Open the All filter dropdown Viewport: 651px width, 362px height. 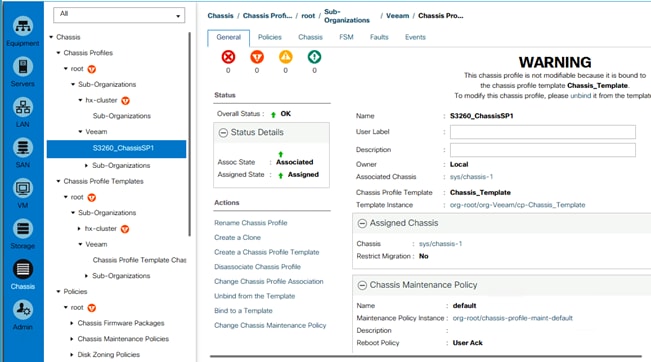coord(119,15)
